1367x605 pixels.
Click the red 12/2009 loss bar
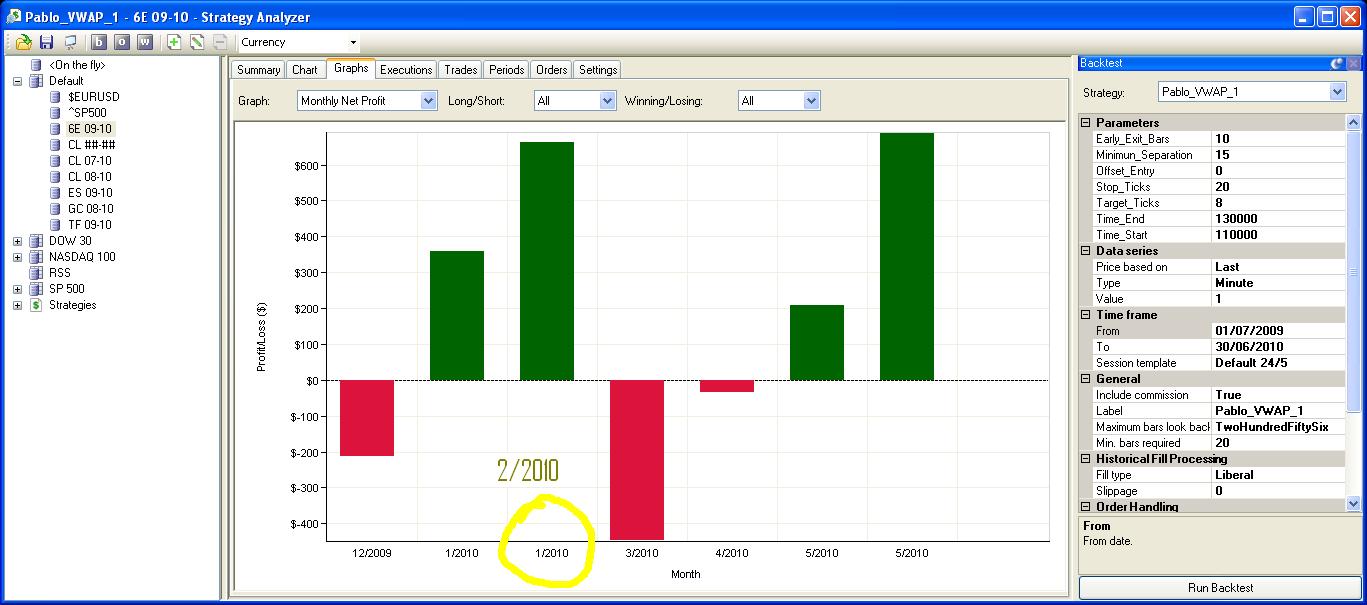tap(367, 418)
